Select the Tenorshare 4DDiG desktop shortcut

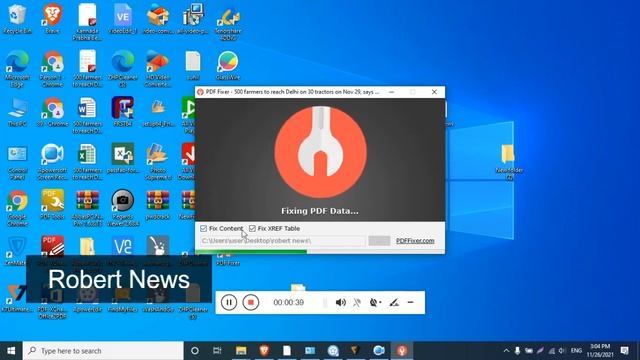click(x=228, y=22)
